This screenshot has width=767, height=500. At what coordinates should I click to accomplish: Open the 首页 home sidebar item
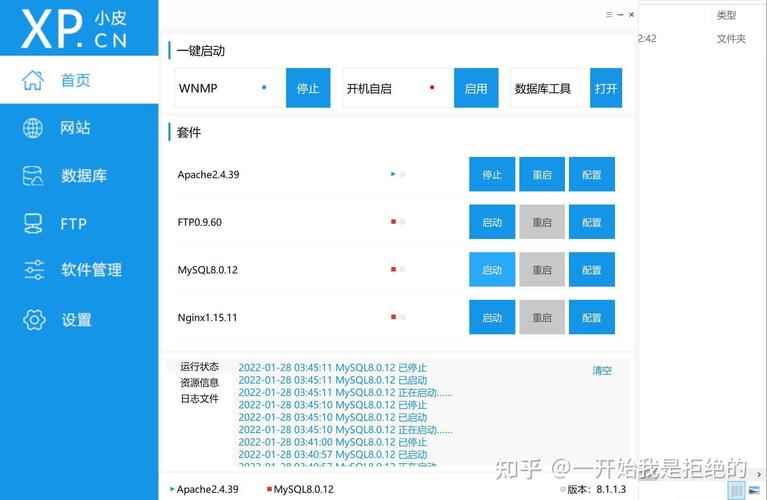79,80
